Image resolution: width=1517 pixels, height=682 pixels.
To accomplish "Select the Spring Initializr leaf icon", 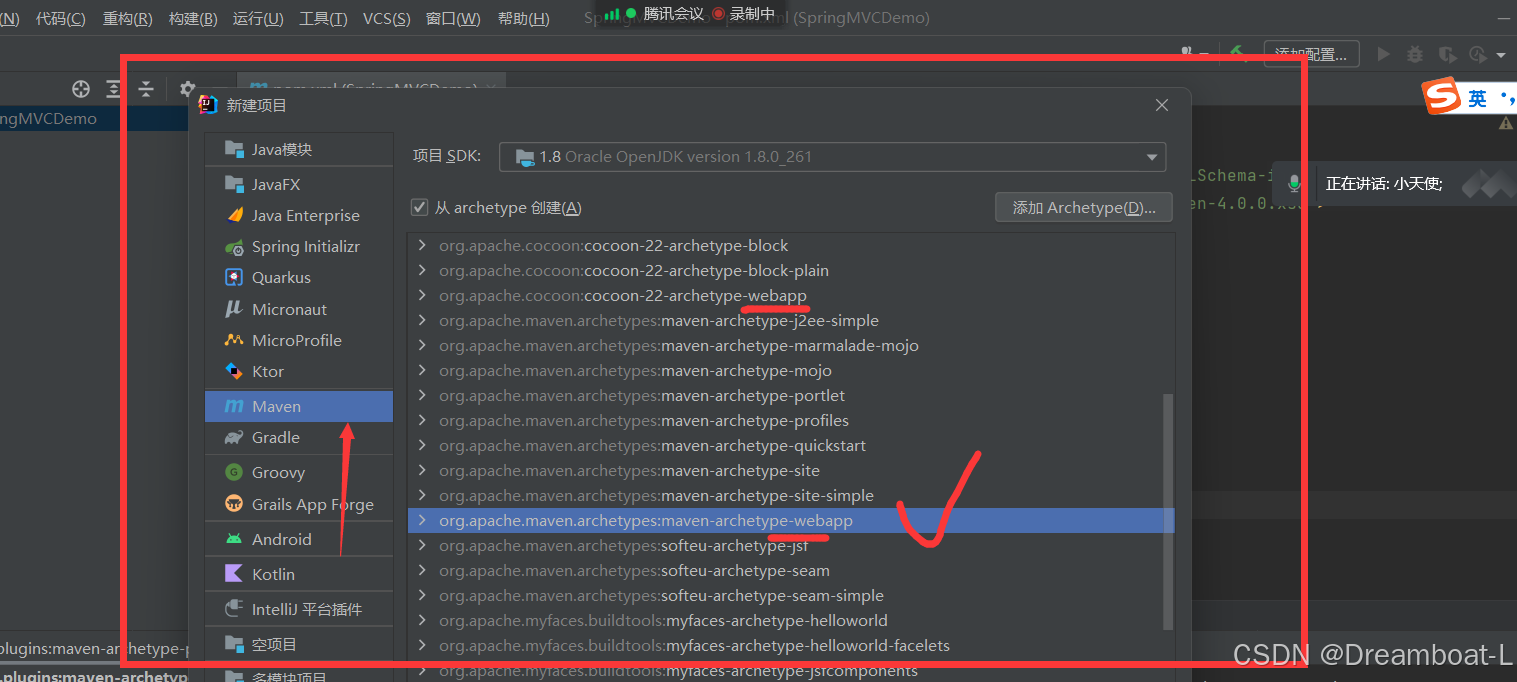I will 234,246.
